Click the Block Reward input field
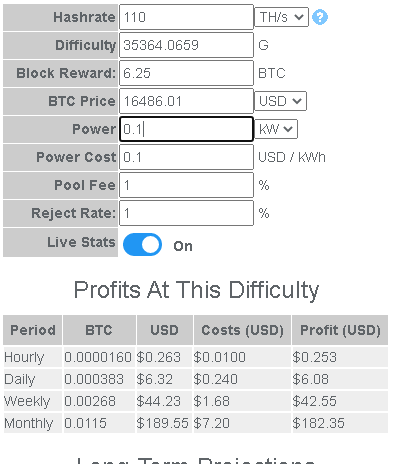 [186, 73]
